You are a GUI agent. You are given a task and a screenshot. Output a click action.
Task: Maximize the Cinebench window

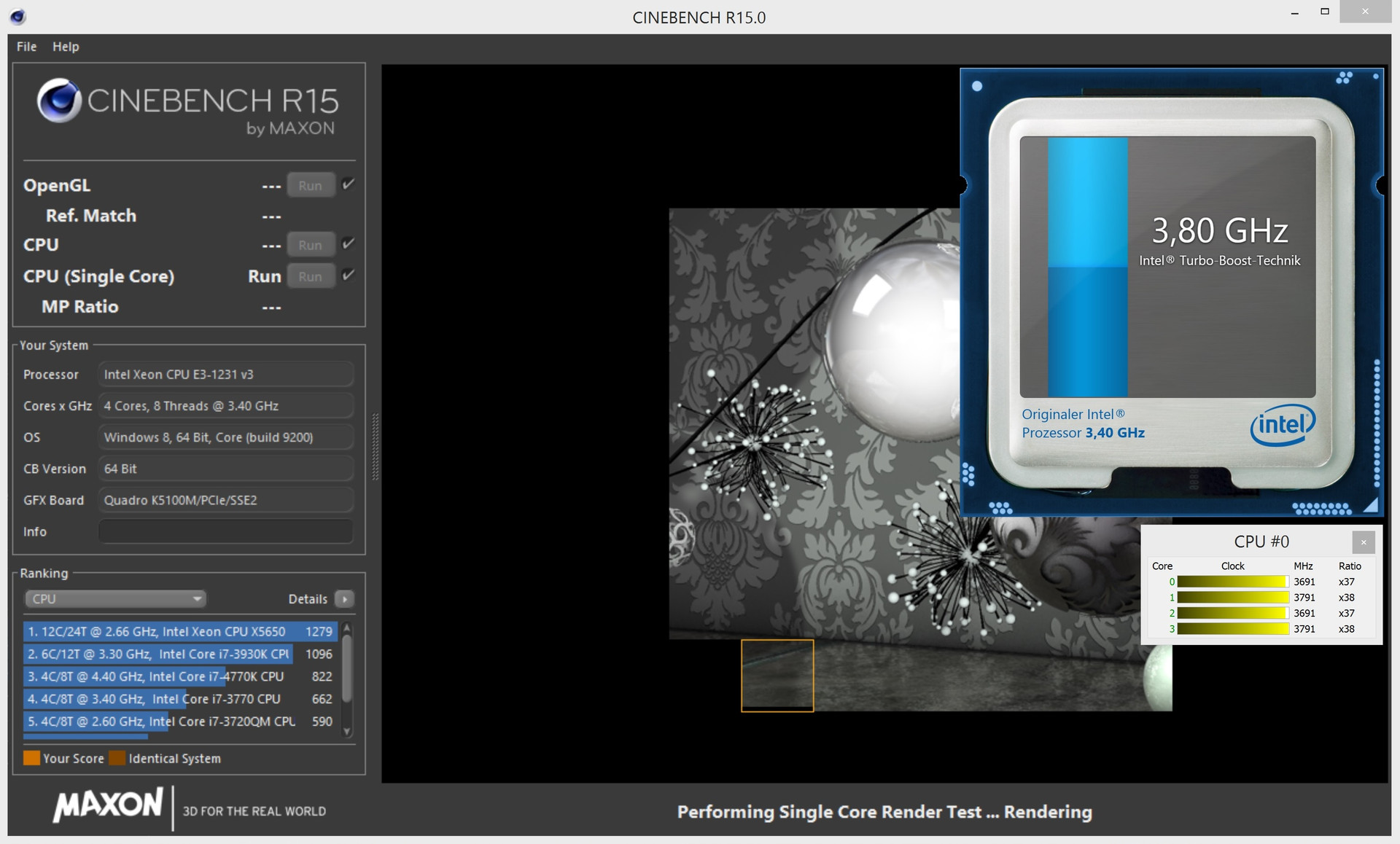coord(1325,12)
